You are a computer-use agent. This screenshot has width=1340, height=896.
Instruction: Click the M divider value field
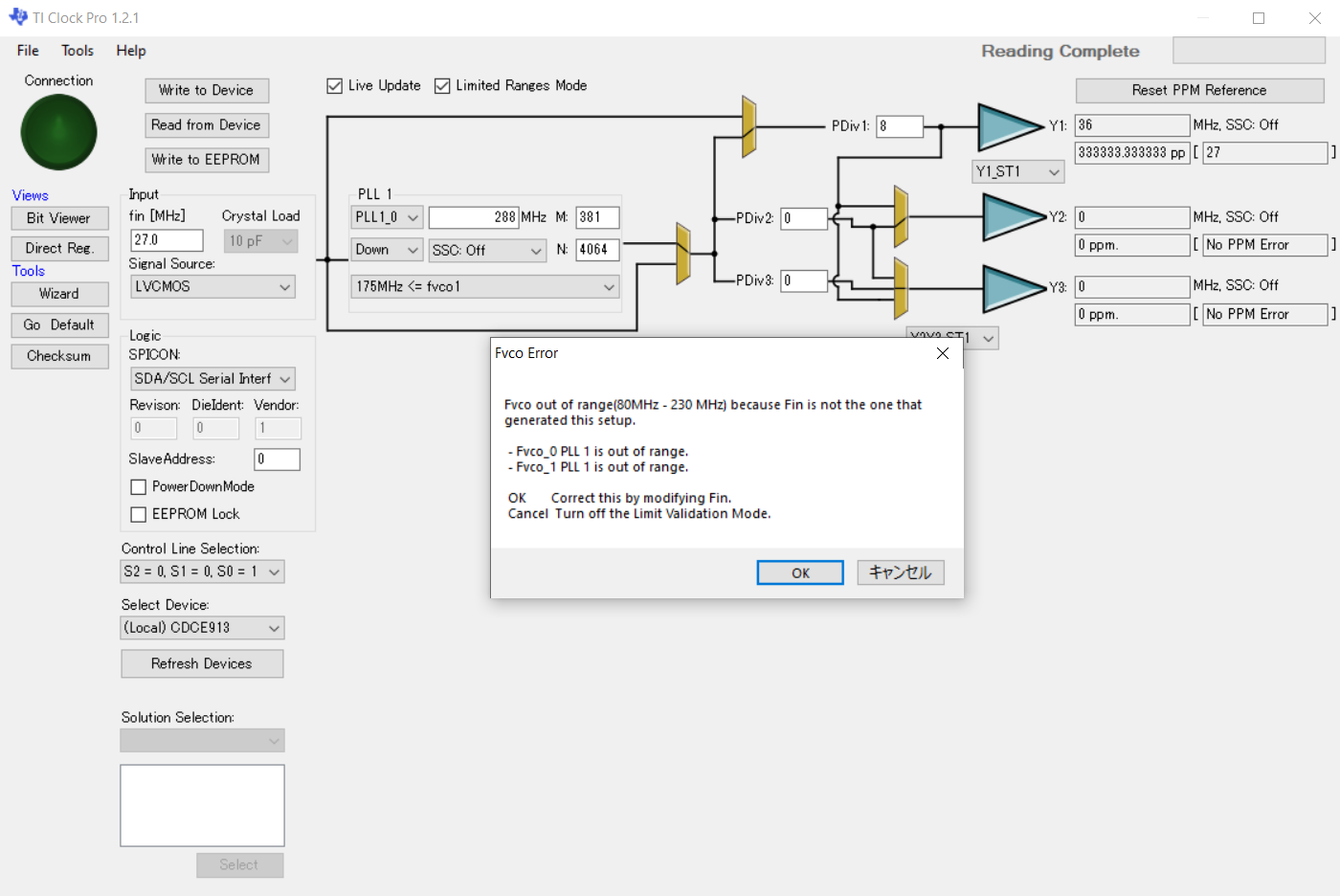(598, 218)
